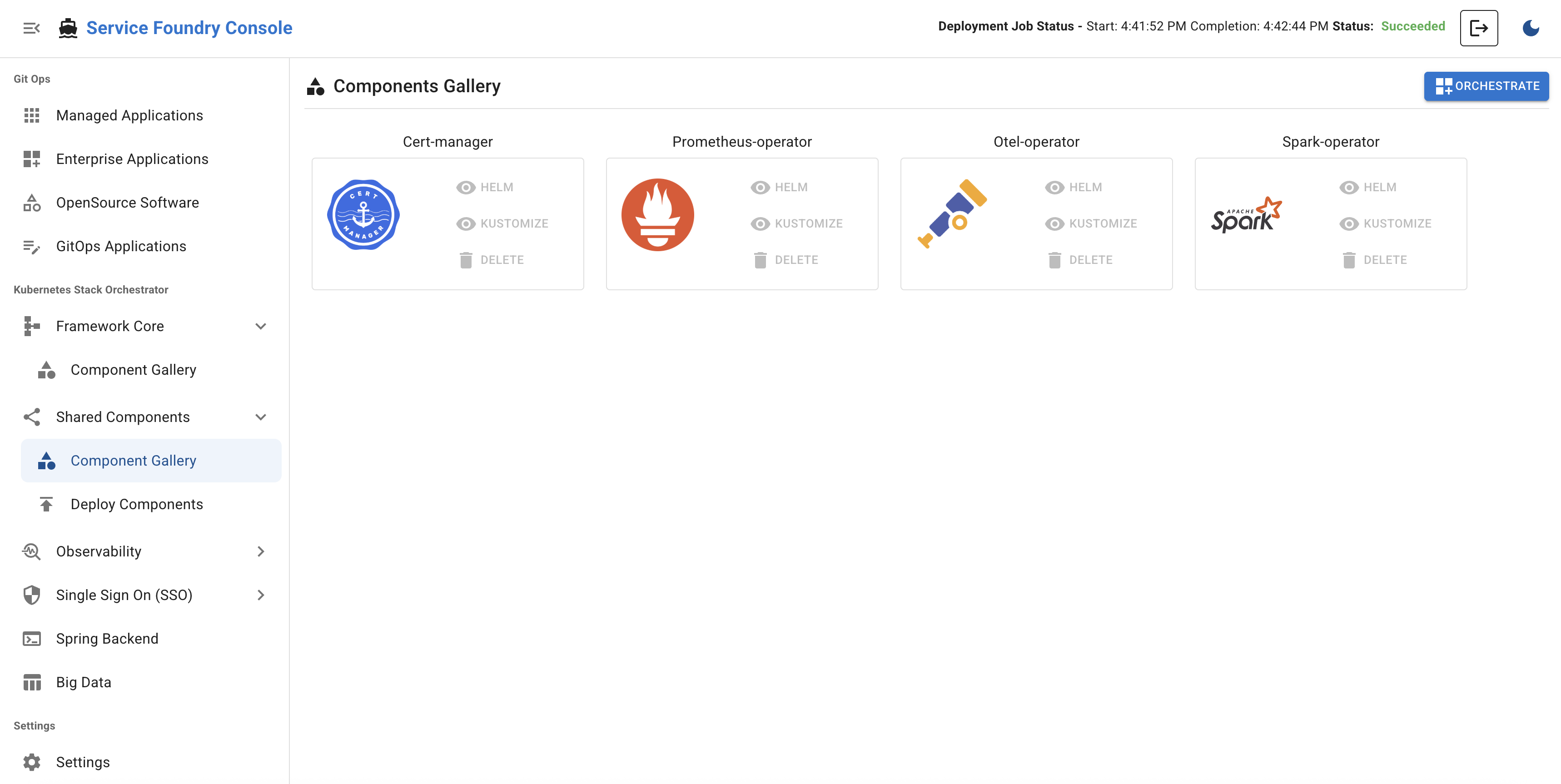The image size is (1561, 784).
Task: Delete the Otel-operator component
Action: pyautogui.click(x=1080, y=260)
